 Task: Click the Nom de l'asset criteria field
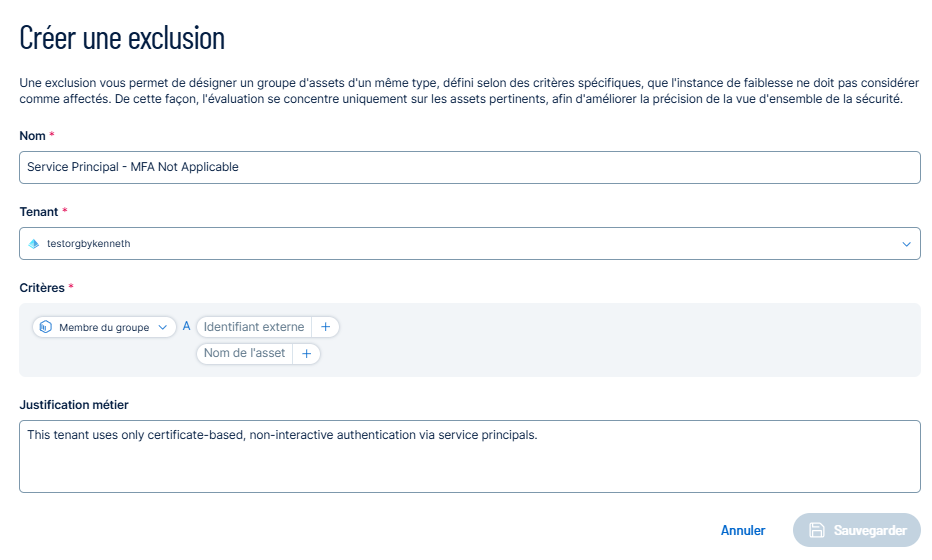pyautogui.click(x=244, y=354)
